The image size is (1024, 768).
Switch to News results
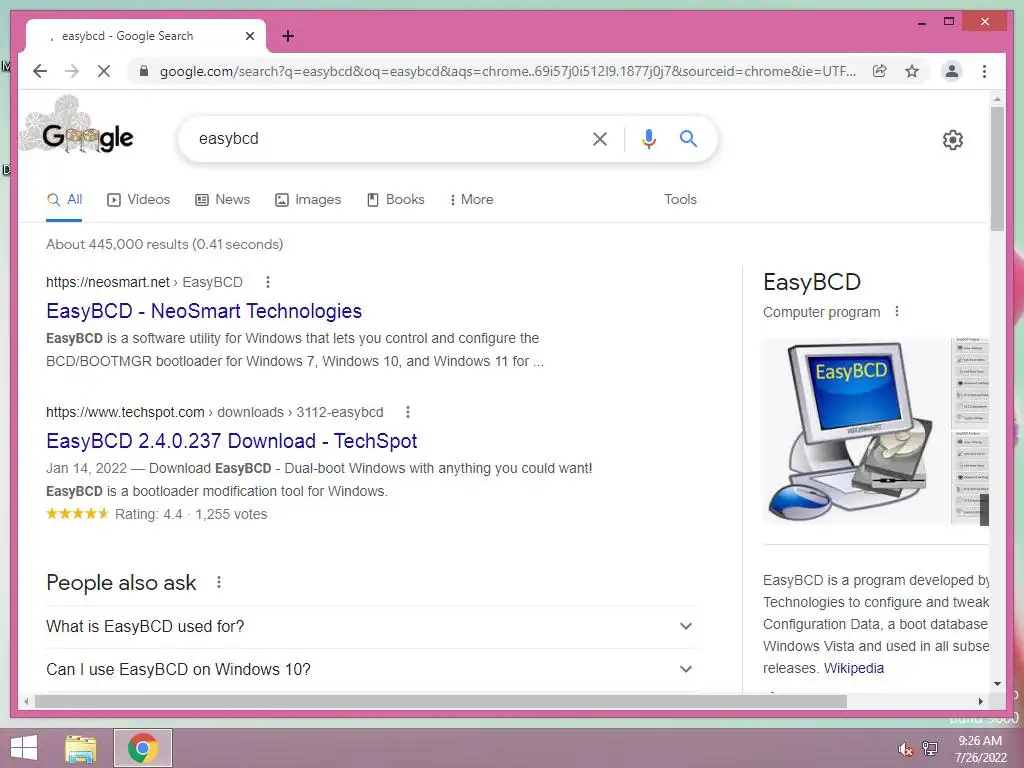tap(223, 200)
